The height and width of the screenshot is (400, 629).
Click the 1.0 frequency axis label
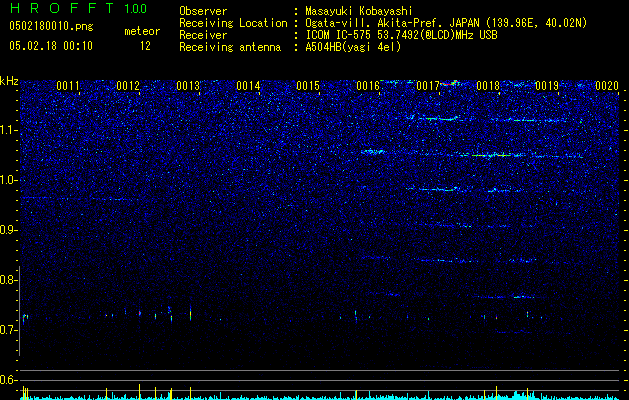point(9,180)
